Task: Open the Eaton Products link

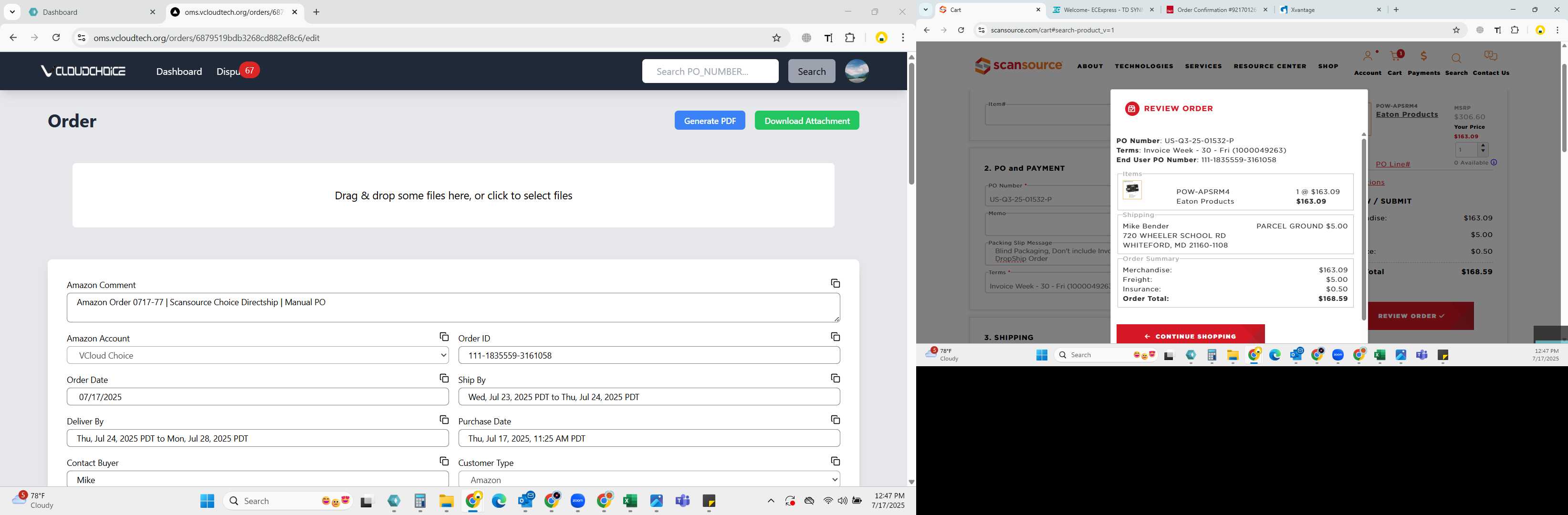Action: click(x=1407, y=114)
